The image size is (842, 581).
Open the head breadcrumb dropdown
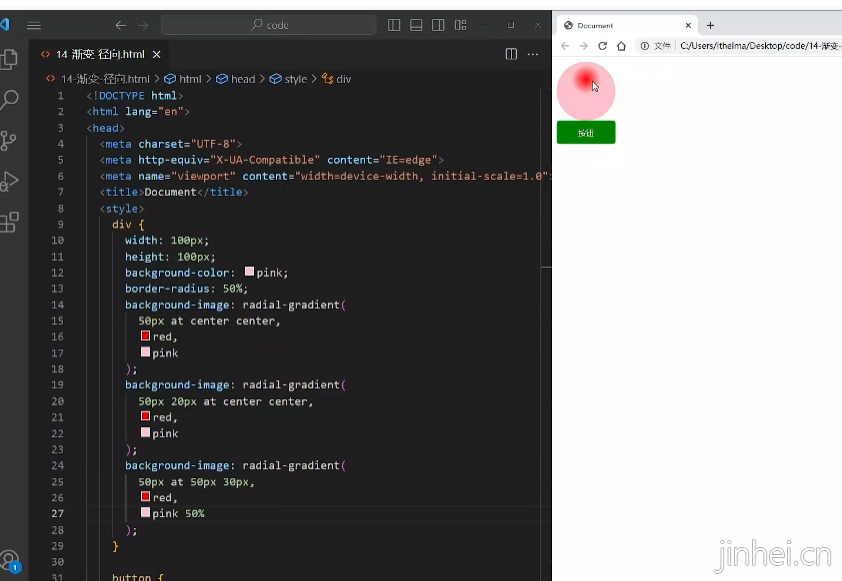coord(235,79)
